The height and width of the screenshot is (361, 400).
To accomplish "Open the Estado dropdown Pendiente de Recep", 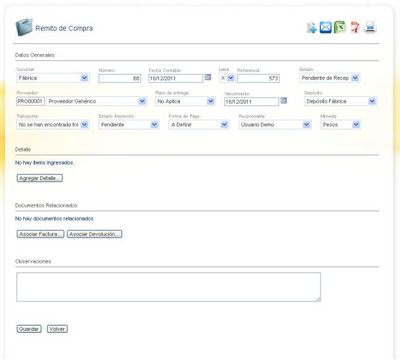I will (329, 78).
